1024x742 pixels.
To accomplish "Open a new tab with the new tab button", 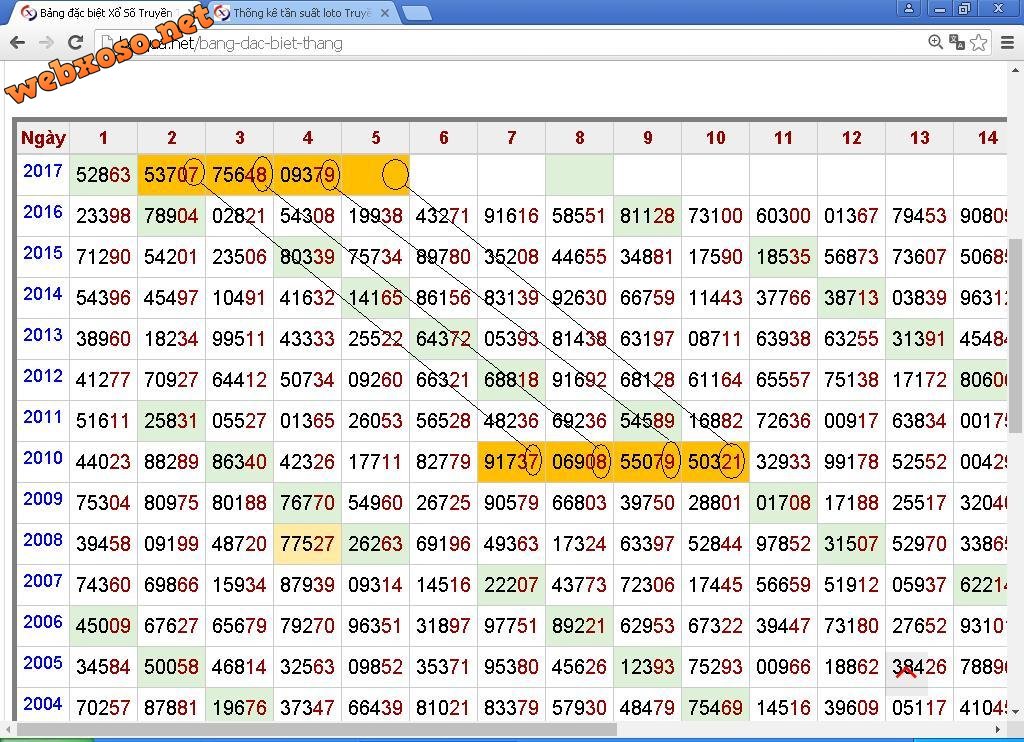I will coord(416,12).
